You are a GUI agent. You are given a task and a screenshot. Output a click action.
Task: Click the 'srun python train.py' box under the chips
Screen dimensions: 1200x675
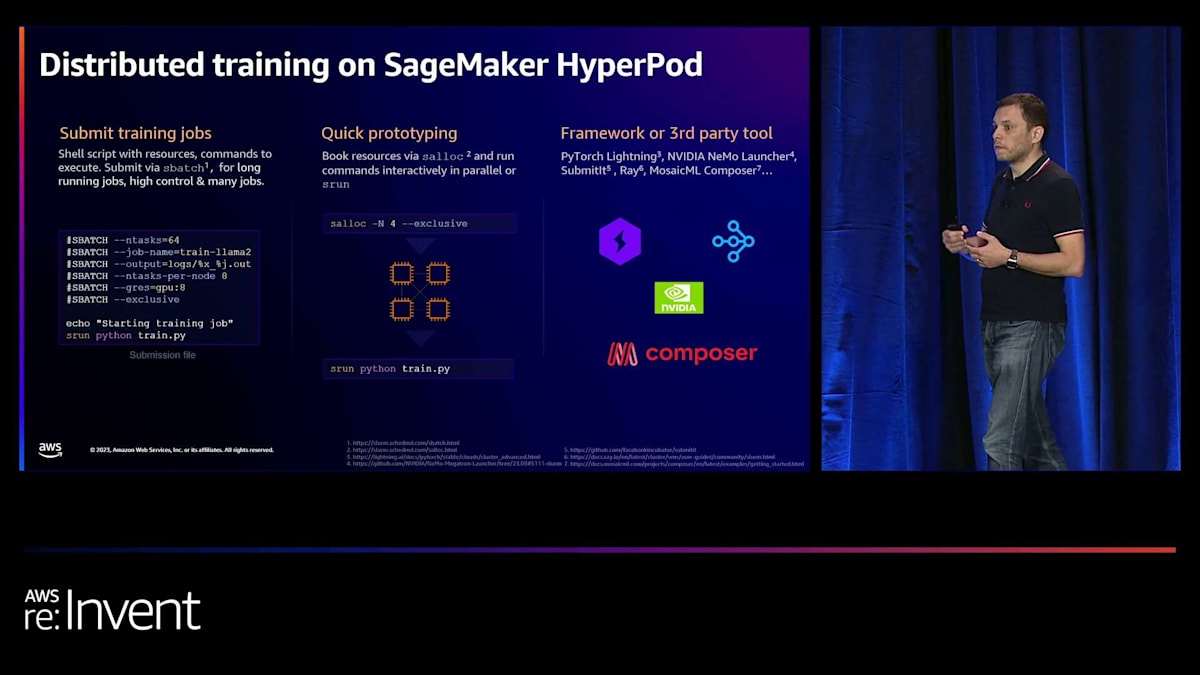click(x=420, y=369)
